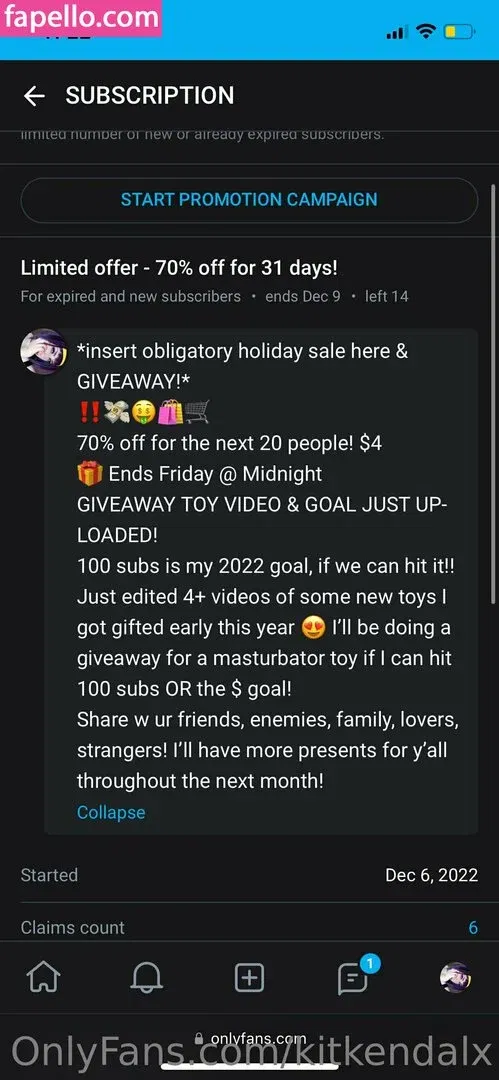The width and height of the screenshot is (499, 1080).
Task: Tap the battery status indicator
Action: point(458,32)
